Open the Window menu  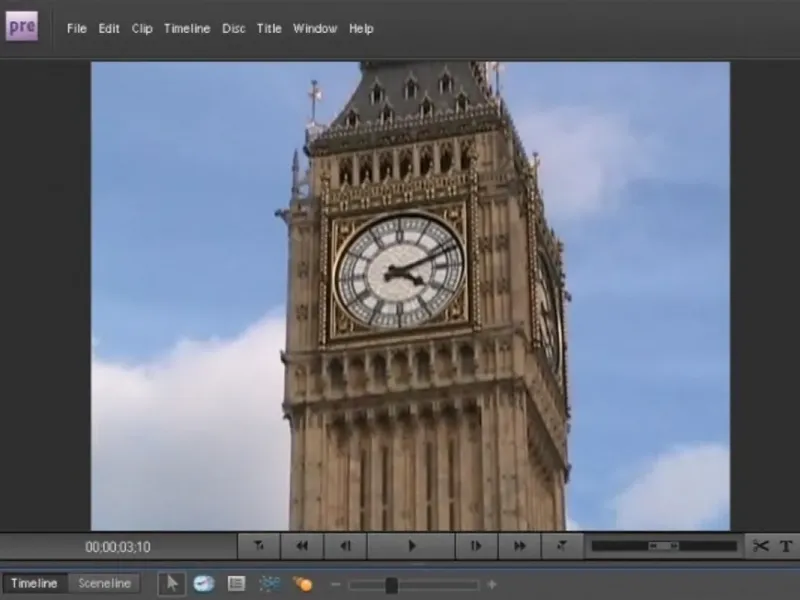click(315, 29)
